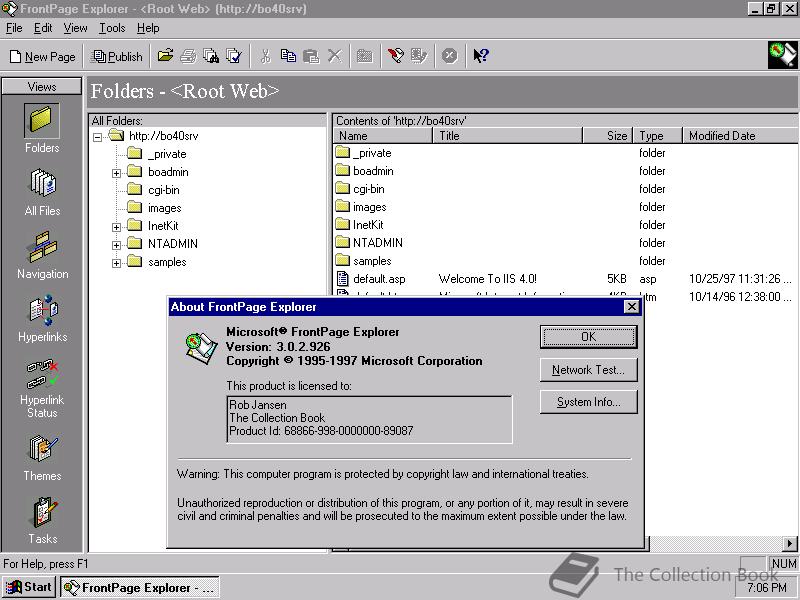Screen dimensions: 800x600
Task: Expand the InetKit folder in tree
Action: click(116, 227)
